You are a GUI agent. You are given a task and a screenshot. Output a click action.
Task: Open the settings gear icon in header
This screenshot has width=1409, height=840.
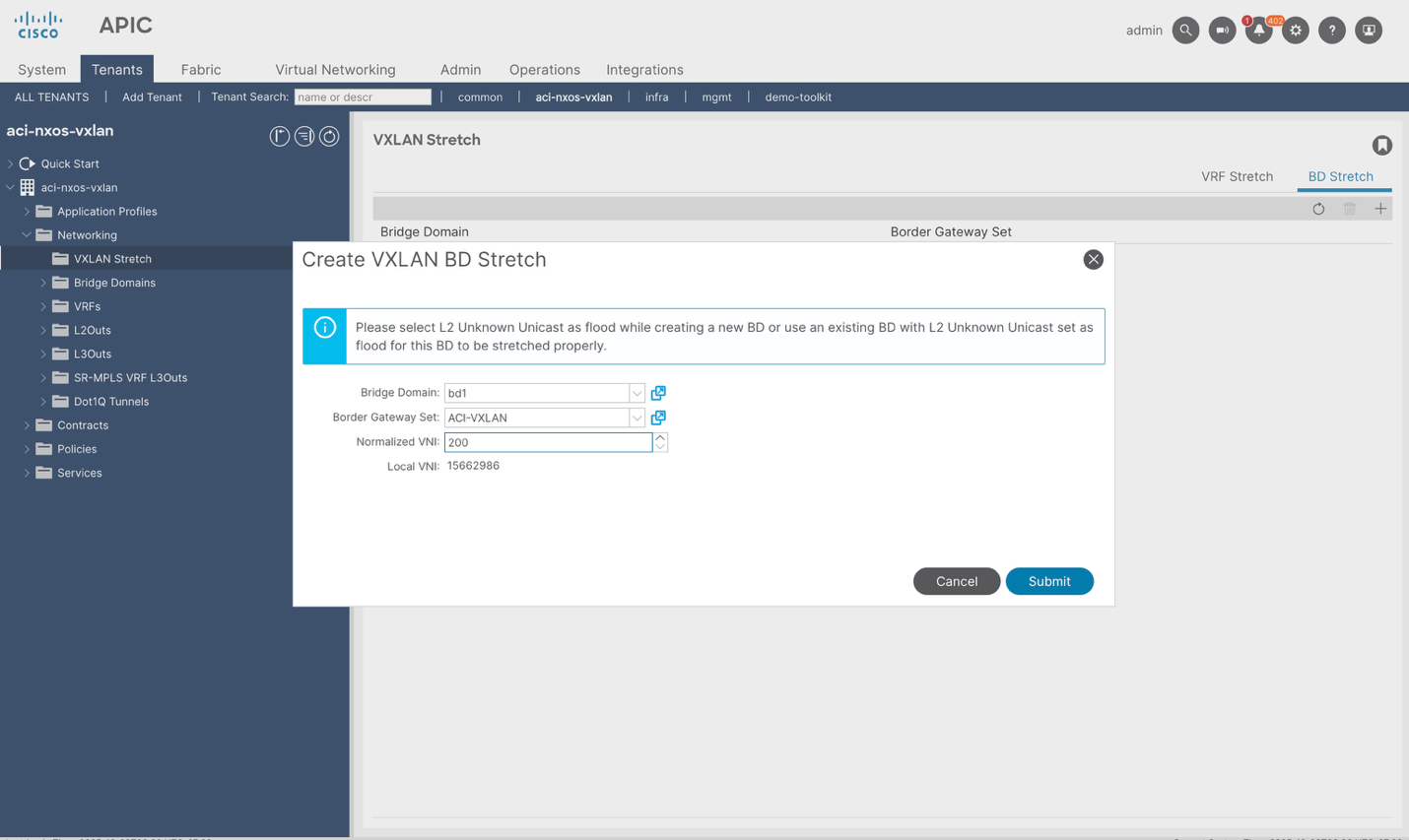pos(1296,31)
